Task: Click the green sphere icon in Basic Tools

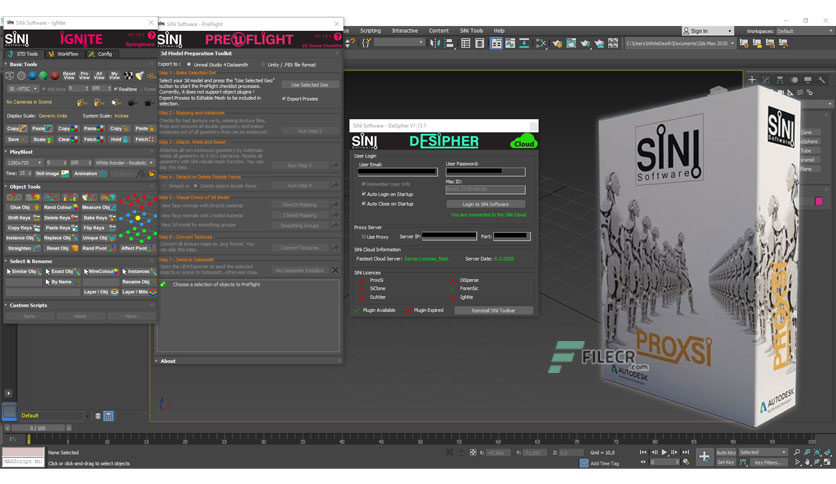Action: (44, 76)
